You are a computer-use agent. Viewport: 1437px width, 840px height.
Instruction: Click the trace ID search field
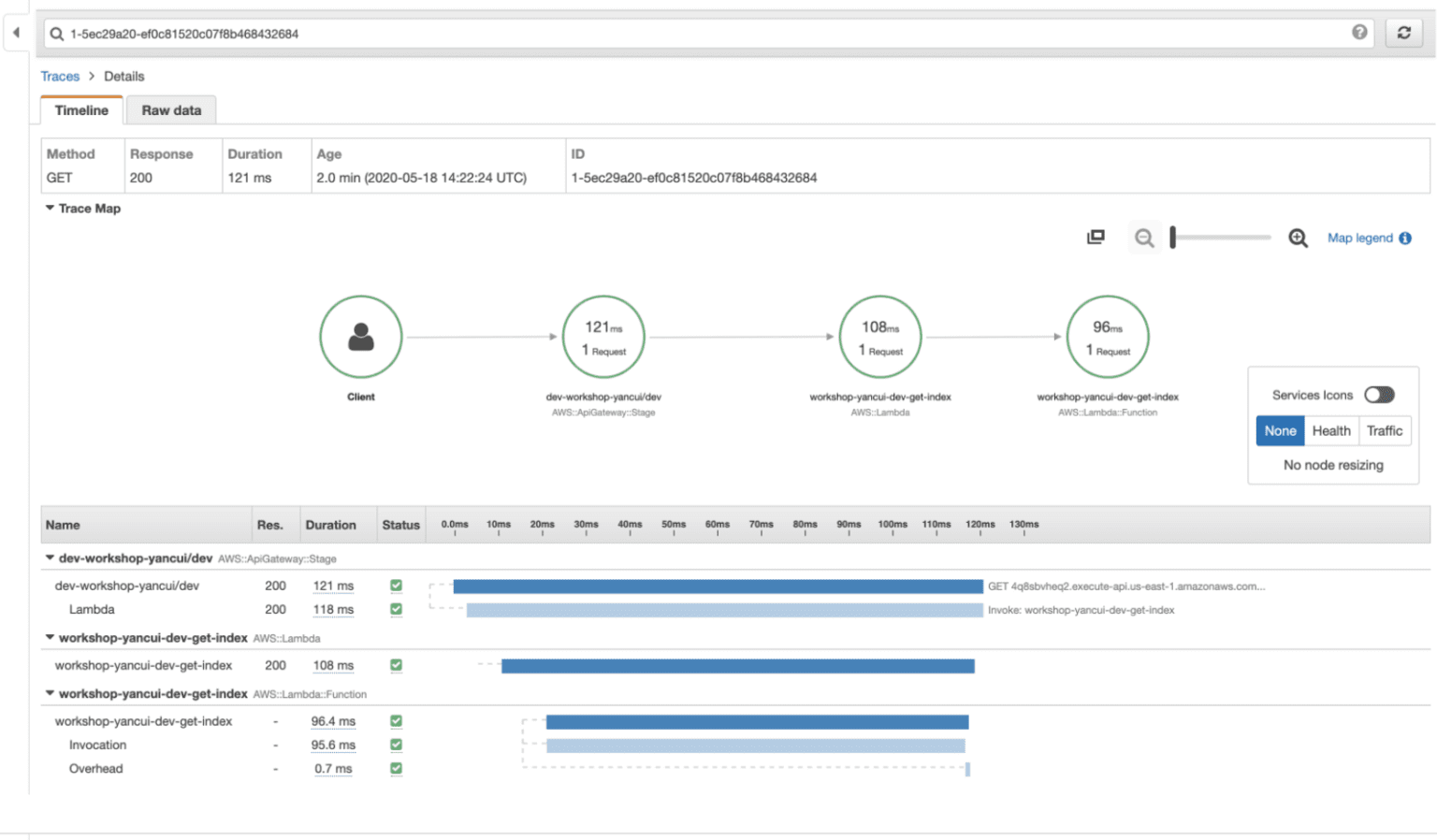tap(374, 32)
